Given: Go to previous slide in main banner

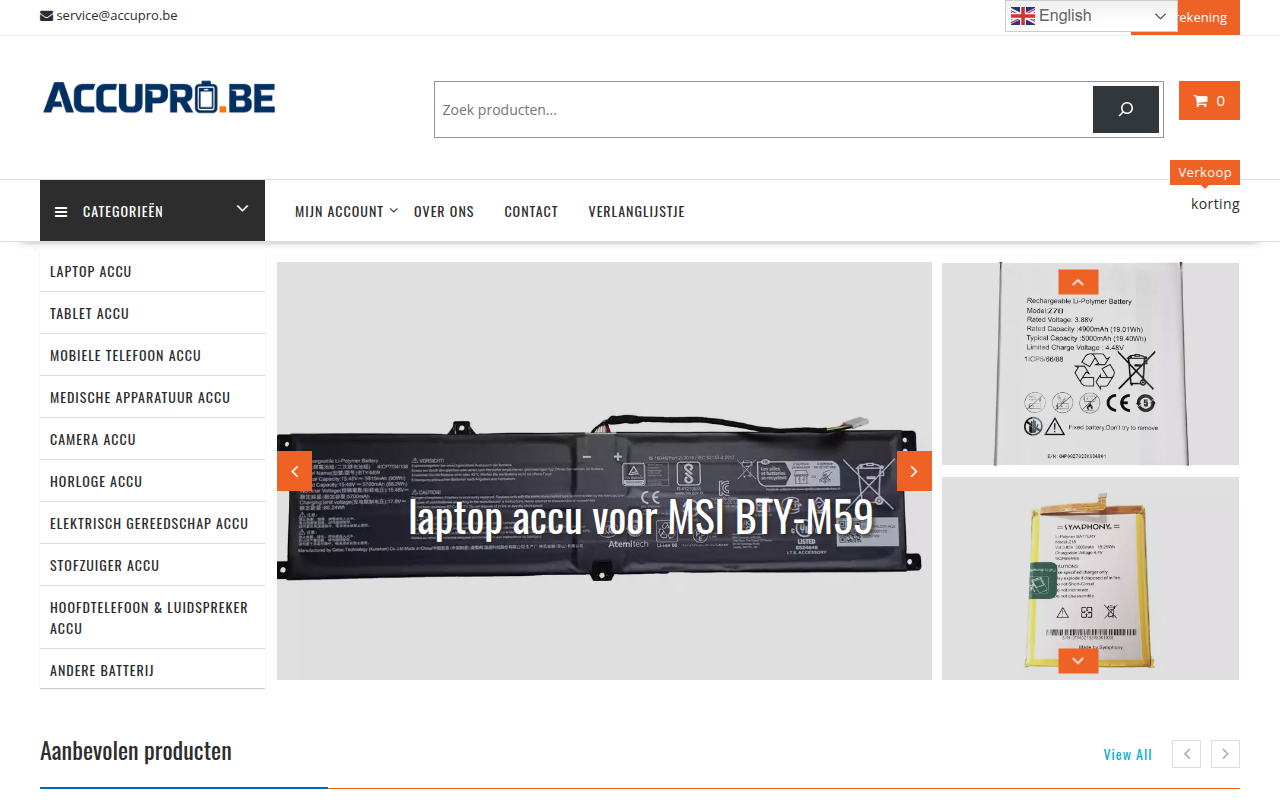Looking at the screenshot, I should click(294, 471).
